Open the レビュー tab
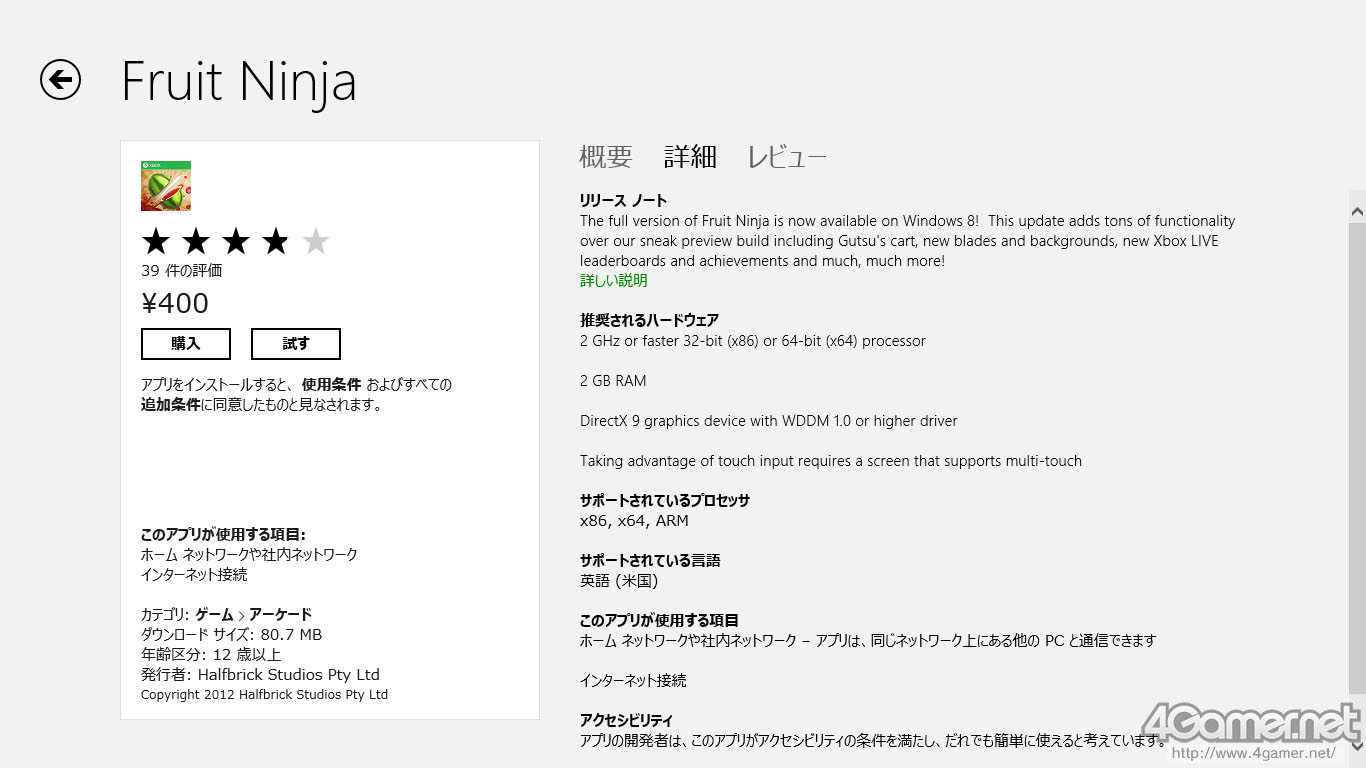This screenshot has height=768, width=1366. pos(787,157)
